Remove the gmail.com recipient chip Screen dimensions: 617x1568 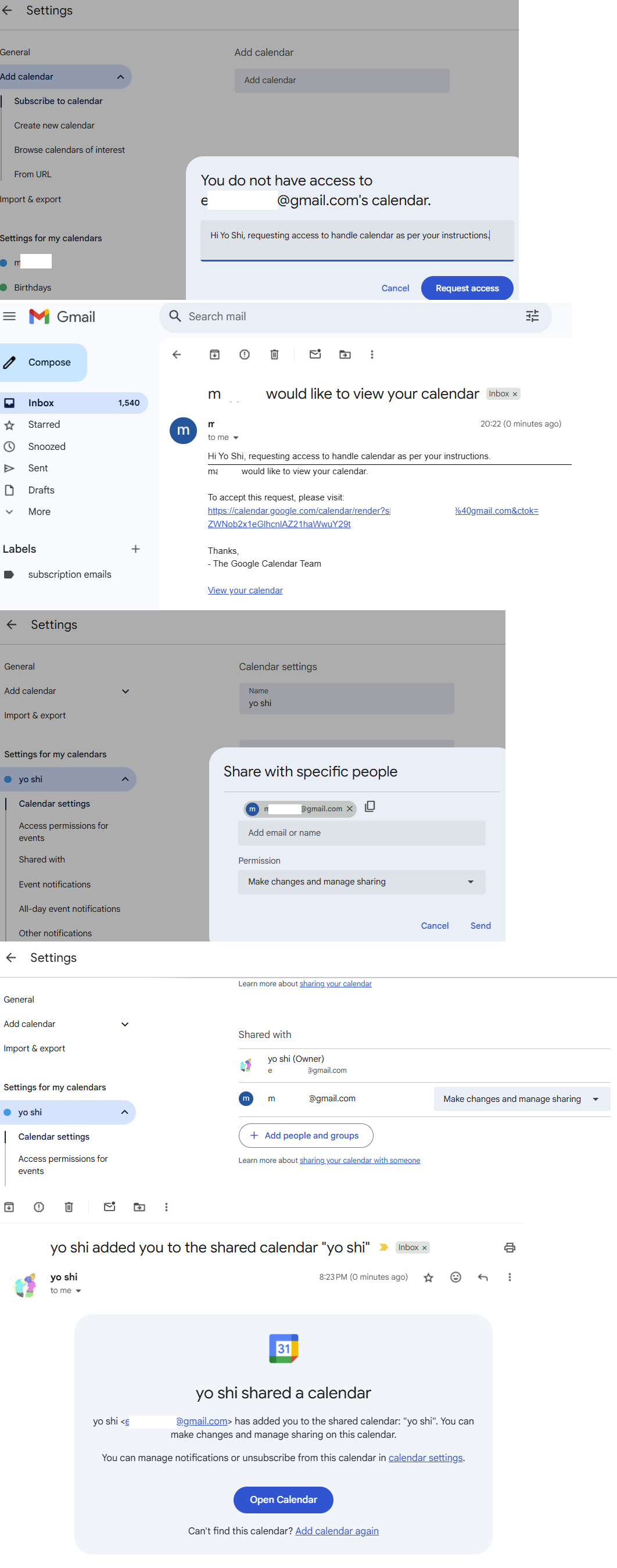pyautogui.click(x=349, y=808)
